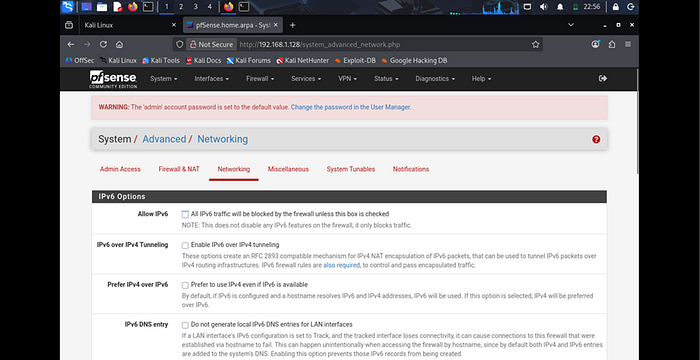Open the Firefox account icon

596,44
